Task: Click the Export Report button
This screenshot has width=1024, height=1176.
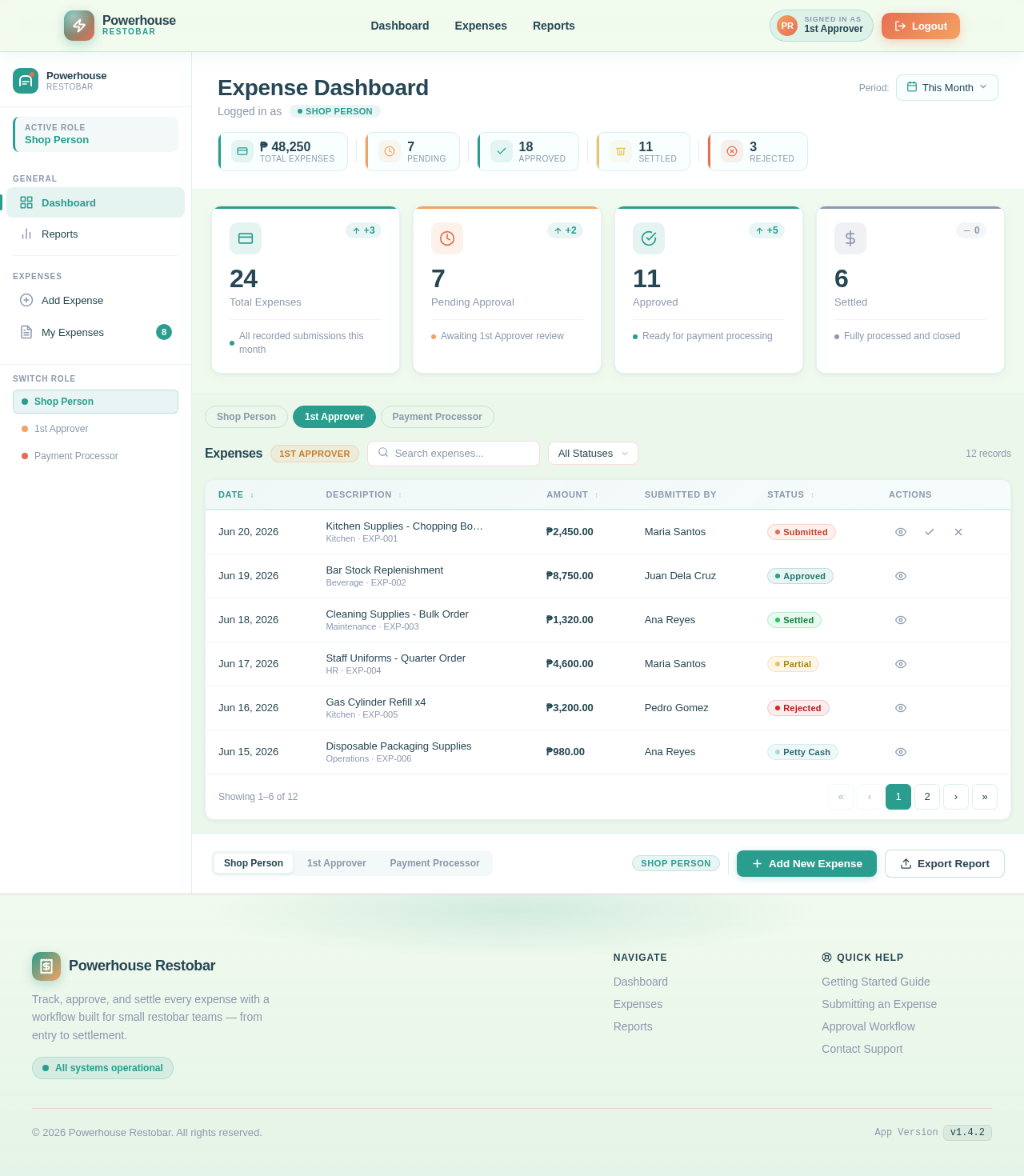Action: (945, 863)
